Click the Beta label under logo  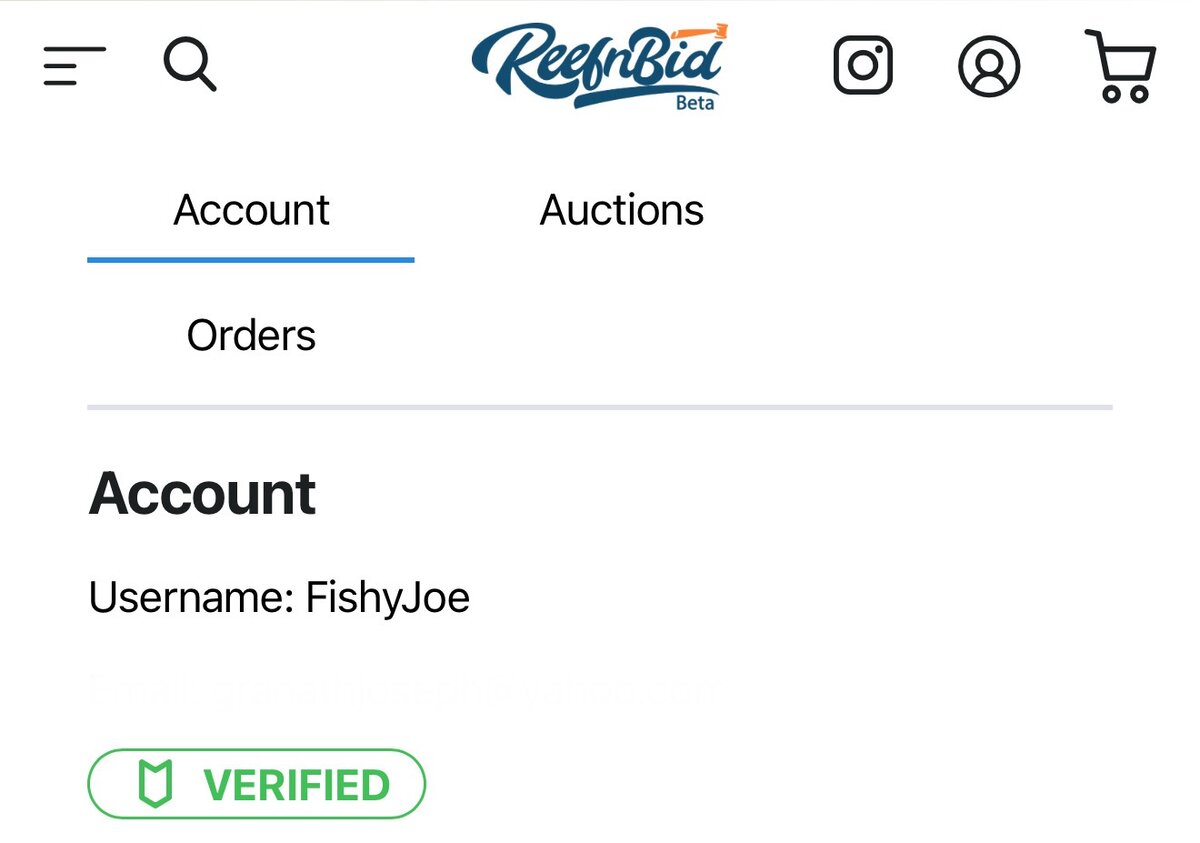695,103
